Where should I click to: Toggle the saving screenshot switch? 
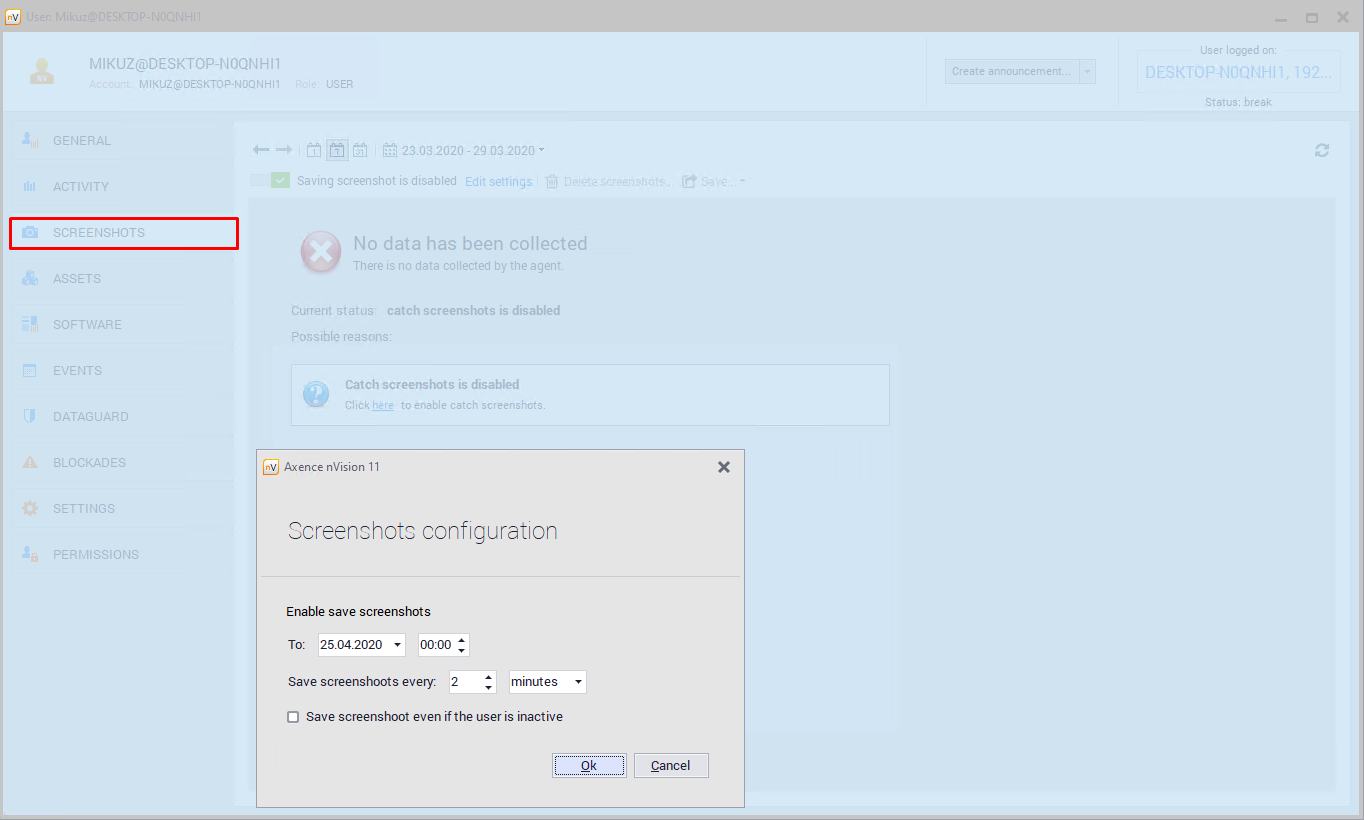(270, 181)
